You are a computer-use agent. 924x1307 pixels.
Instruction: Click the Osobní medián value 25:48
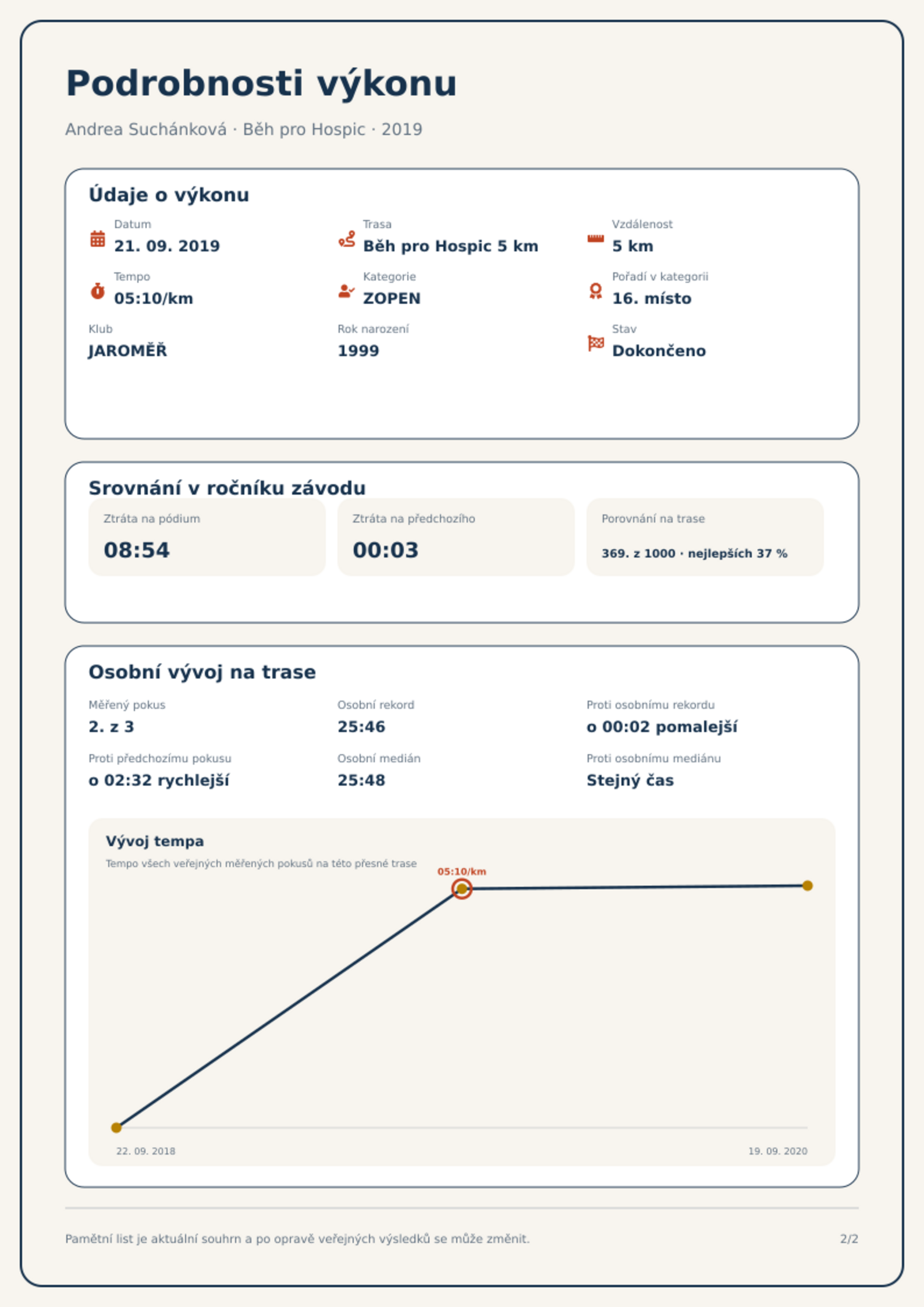point(361,780)
